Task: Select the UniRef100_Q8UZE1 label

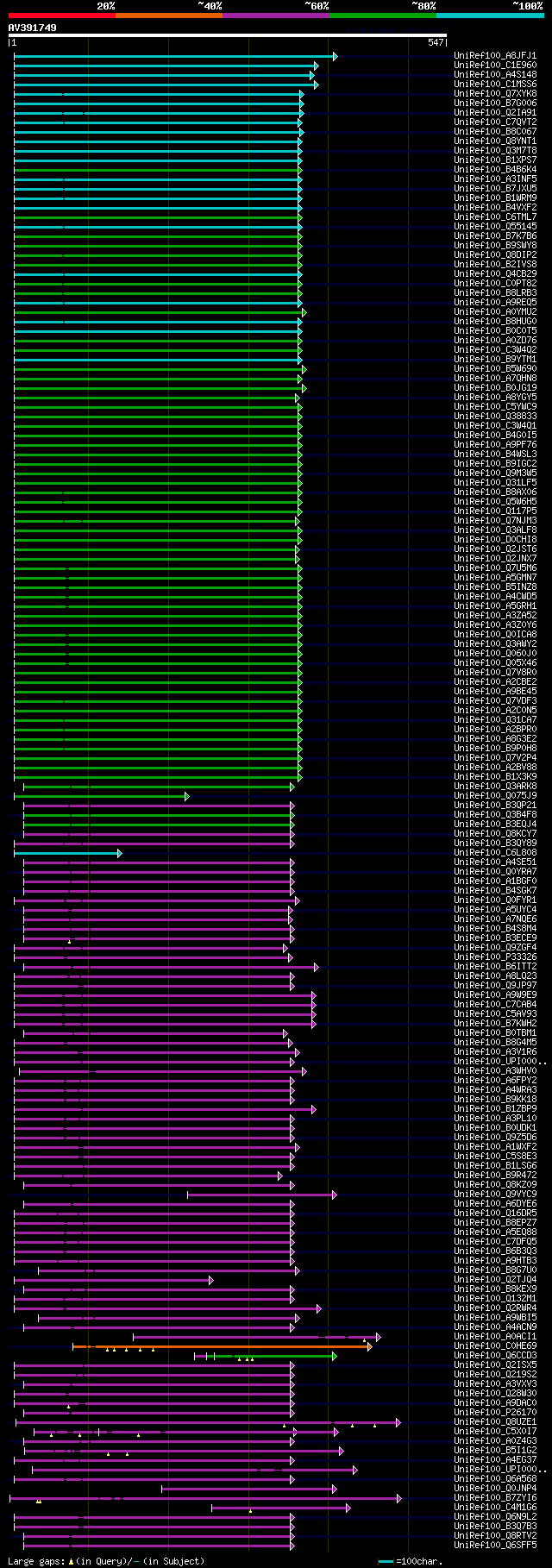Action: (x=495, y=1421)
